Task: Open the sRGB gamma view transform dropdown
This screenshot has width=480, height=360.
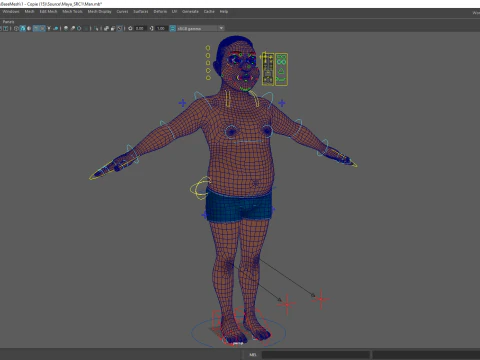Action: (200, 29)
